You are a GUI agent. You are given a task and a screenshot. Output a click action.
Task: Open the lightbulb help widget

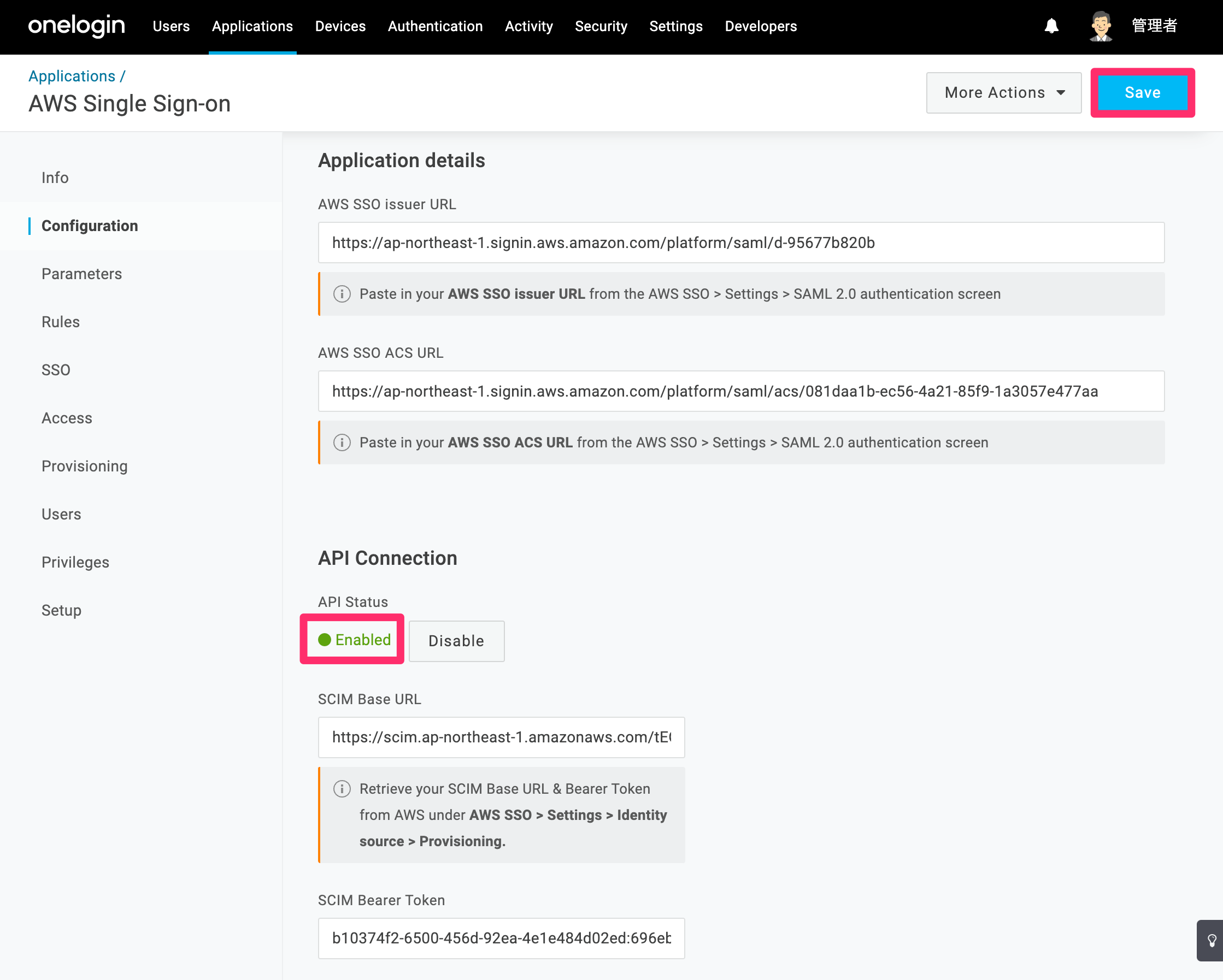pos(1210,940)
